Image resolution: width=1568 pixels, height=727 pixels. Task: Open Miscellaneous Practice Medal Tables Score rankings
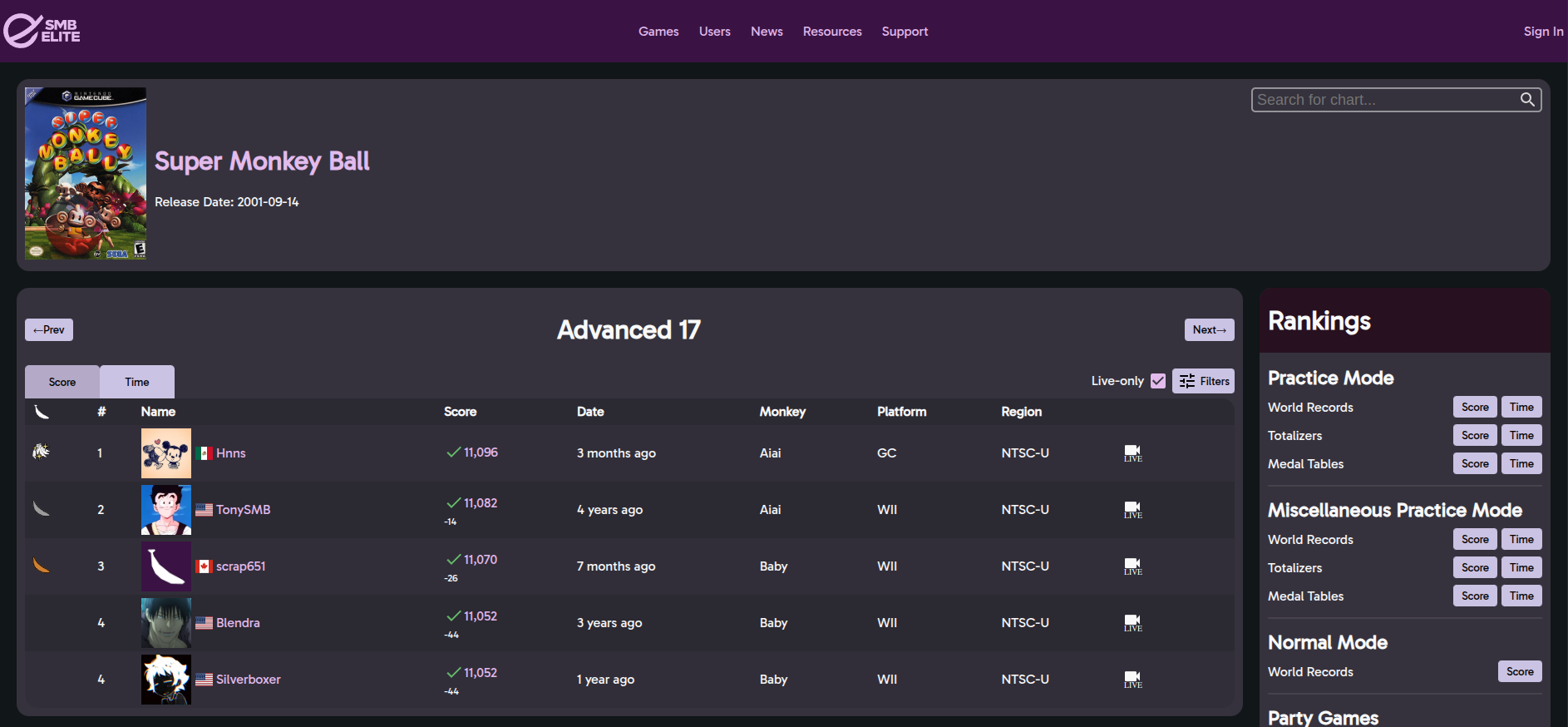click(x=1475, y=596)
